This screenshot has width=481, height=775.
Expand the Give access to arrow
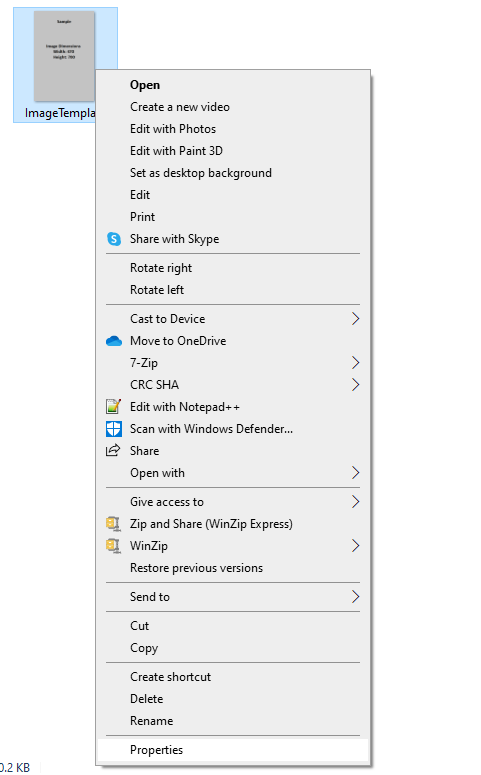pyautogui.click(x=355, y=502)
